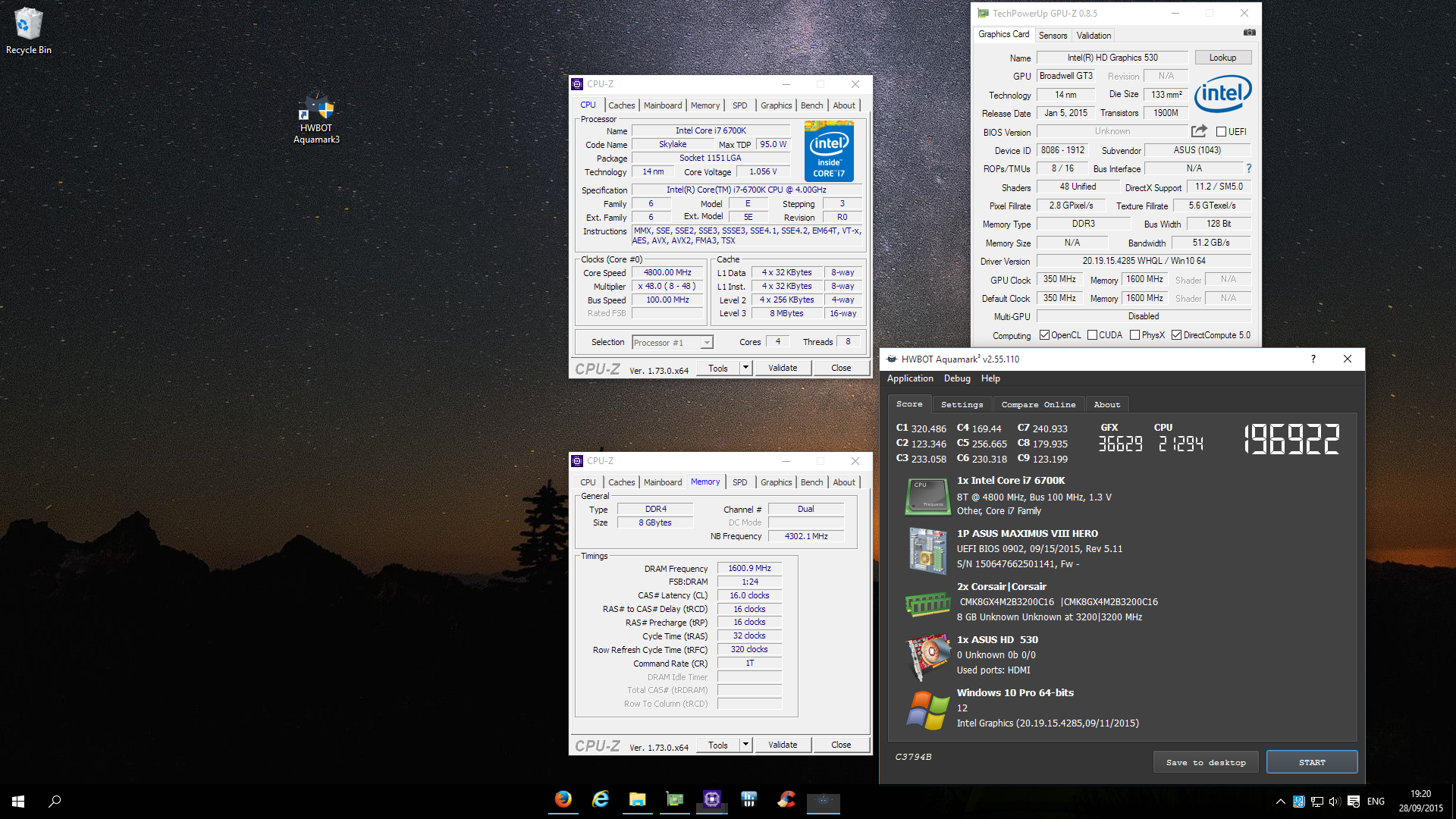
Task: Click the motherboard icon in Aquamark
Action: tap(928, 551)
